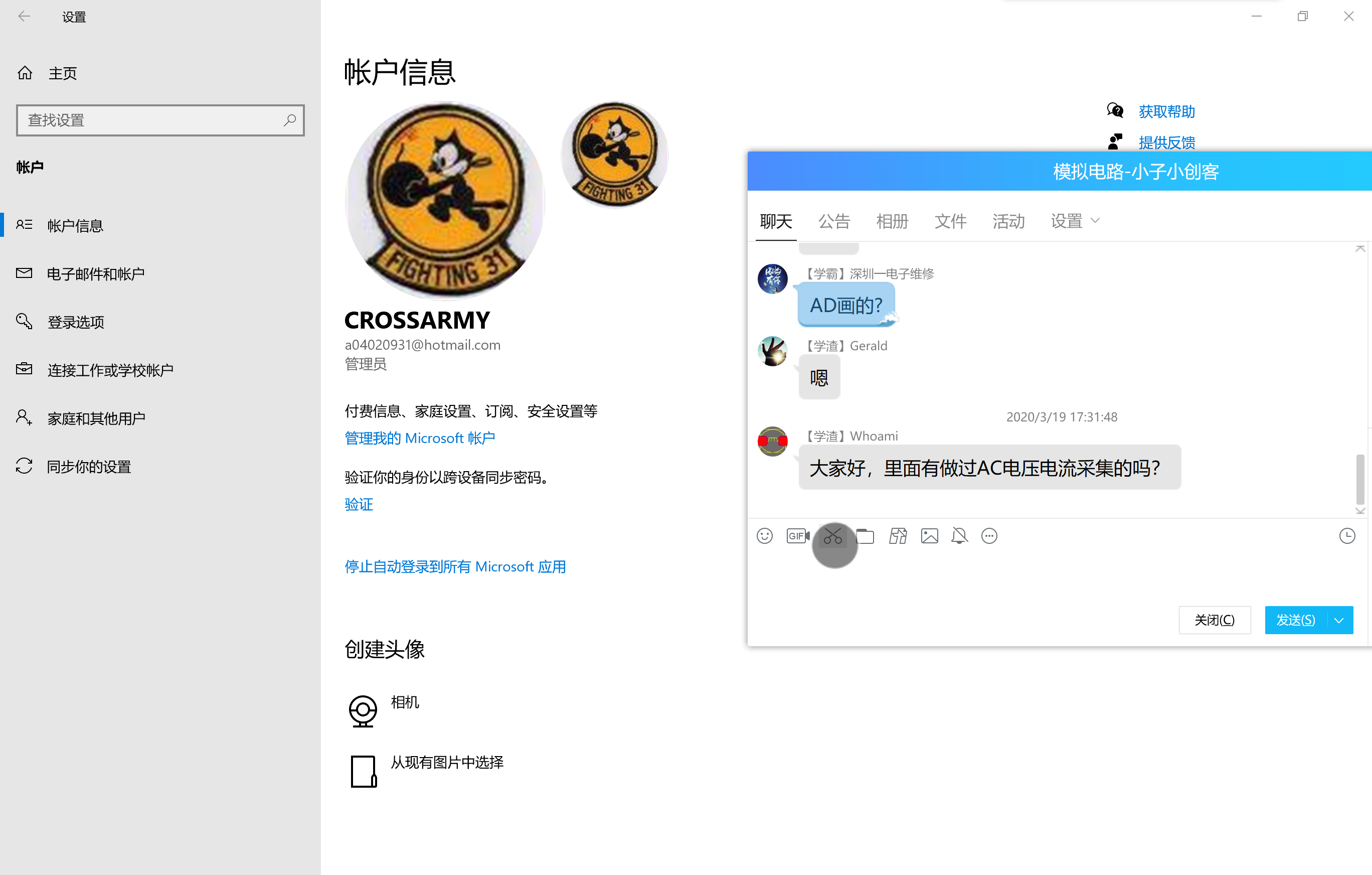Switch to the 公告 tab
Image resolution: width=1372 pixels, height=875 pixels.
834,221
